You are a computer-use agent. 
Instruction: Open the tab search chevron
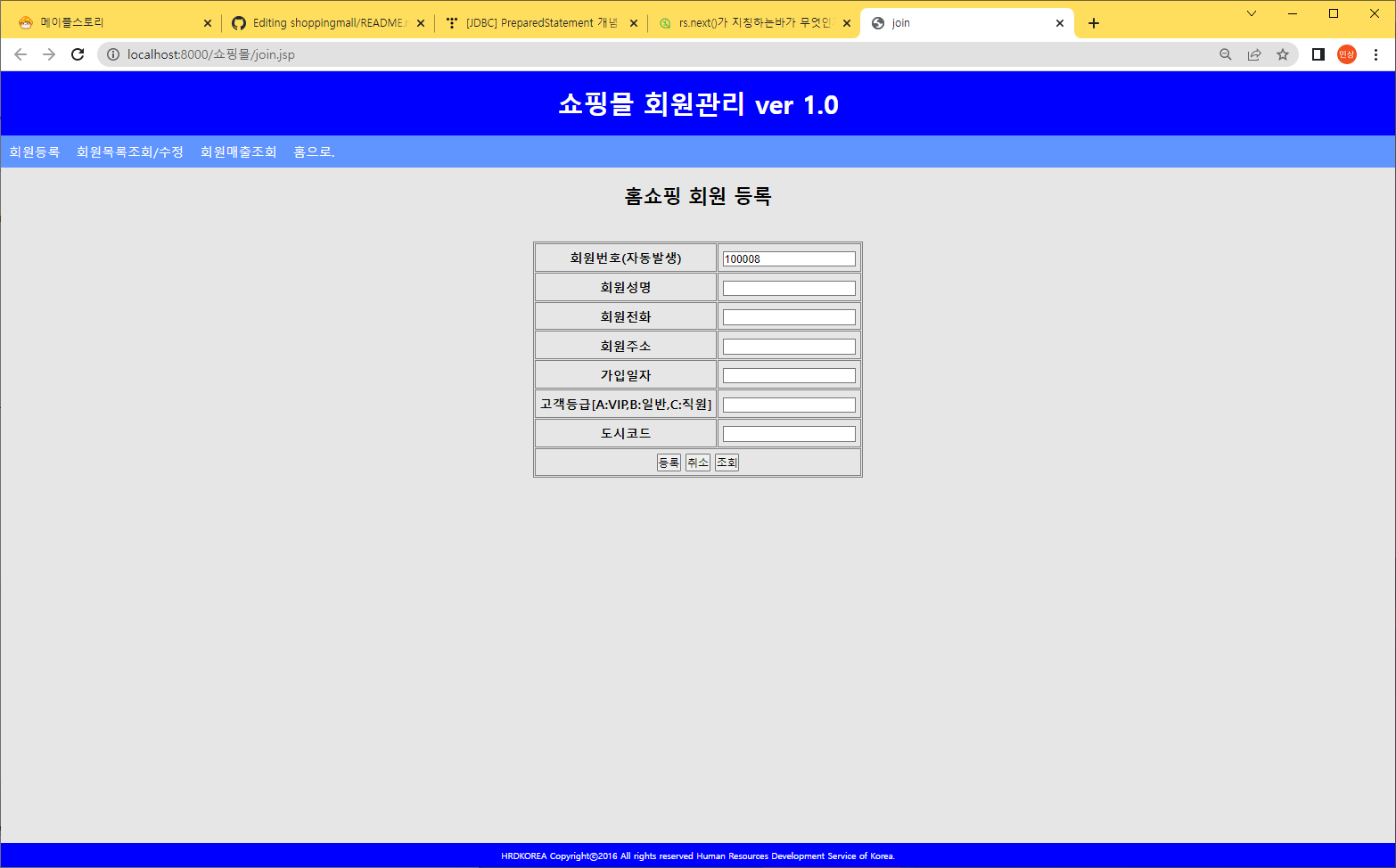click(1251, 13)
